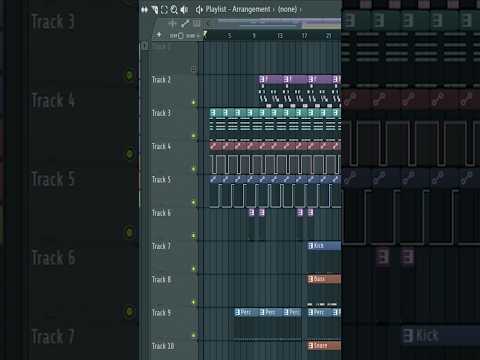Image resolution: width=480 pixels, height=360 pixels.
Task: Select the Kick clip on Track 7
Action: tap(324, 246)
